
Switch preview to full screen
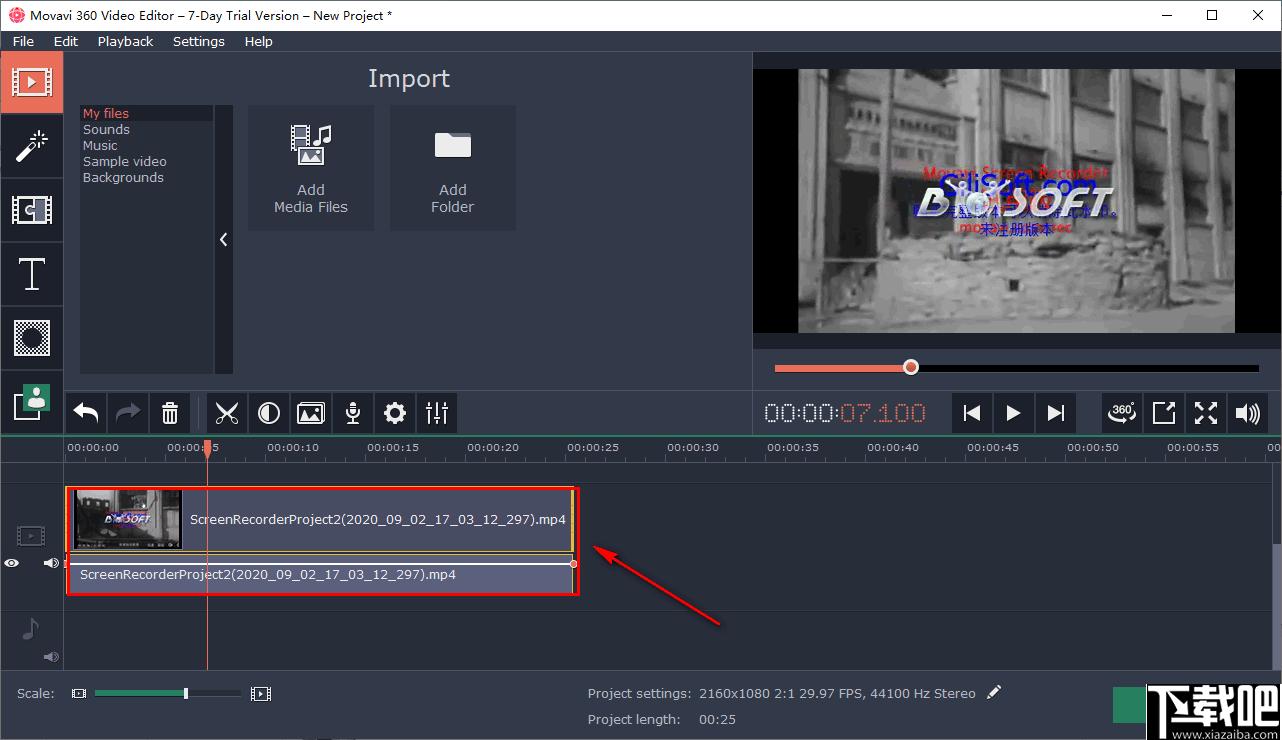1206,413
